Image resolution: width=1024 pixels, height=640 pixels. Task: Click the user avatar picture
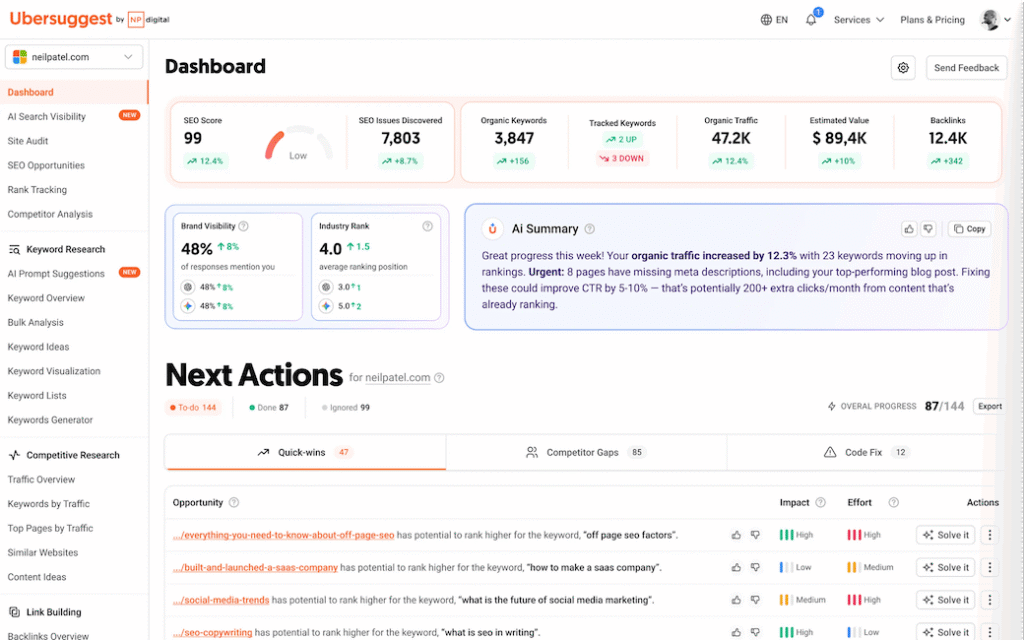[x=989, y=20]
